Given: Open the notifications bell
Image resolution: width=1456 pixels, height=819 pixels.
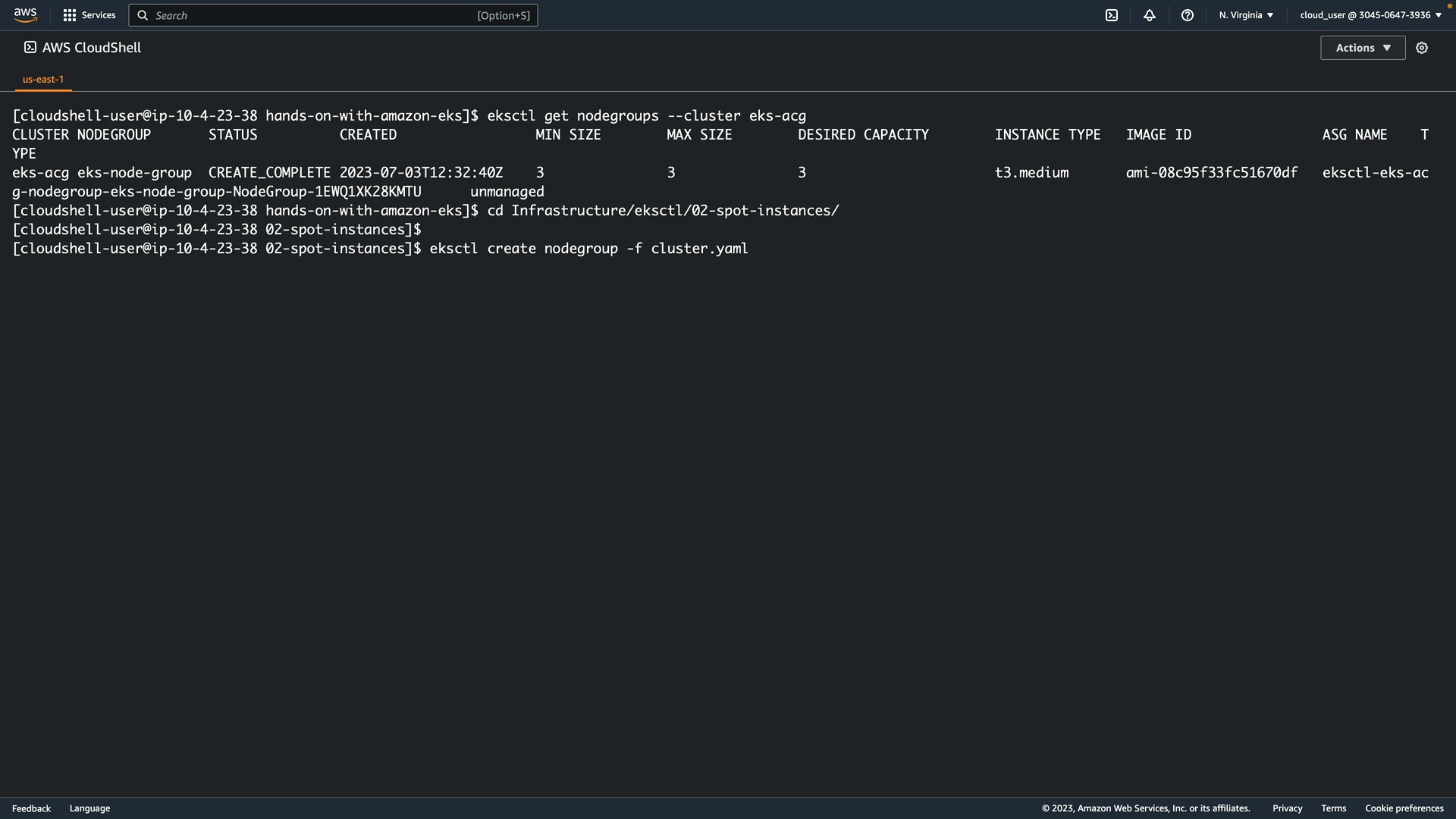Looking at the screenshot, I should click(x=1150, y=15).
